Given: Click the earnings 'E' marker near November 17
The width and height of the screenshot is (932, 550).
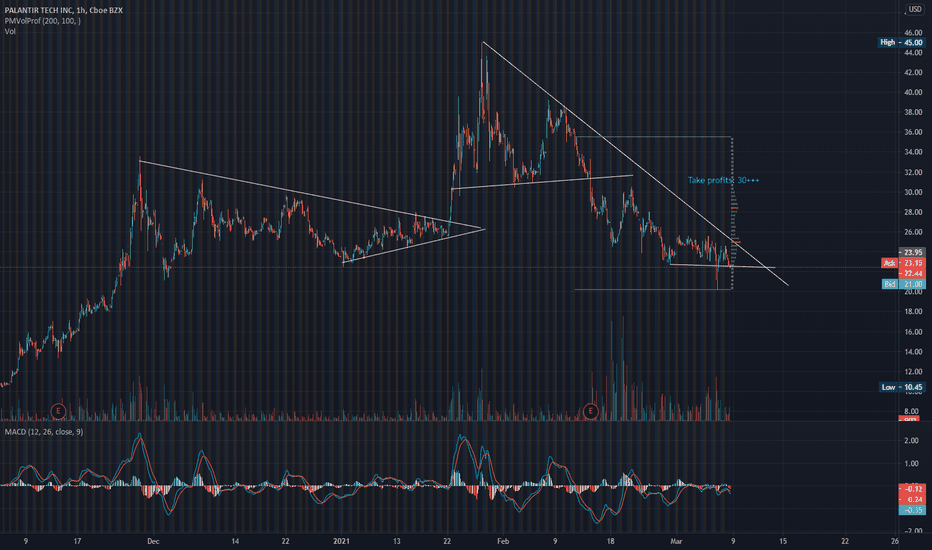Looking at the screenshot, I should click(58, 410).
